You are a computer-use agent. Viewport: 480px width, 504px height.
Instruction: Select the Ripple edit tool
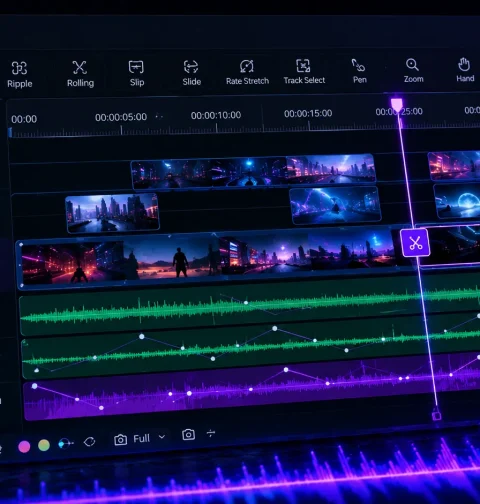20,75
